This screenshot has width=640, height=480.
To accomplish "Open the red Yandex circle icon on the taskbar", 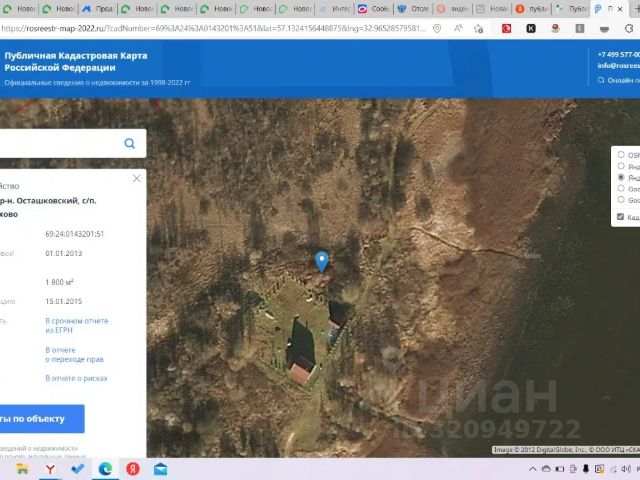I will coord(133,469).
